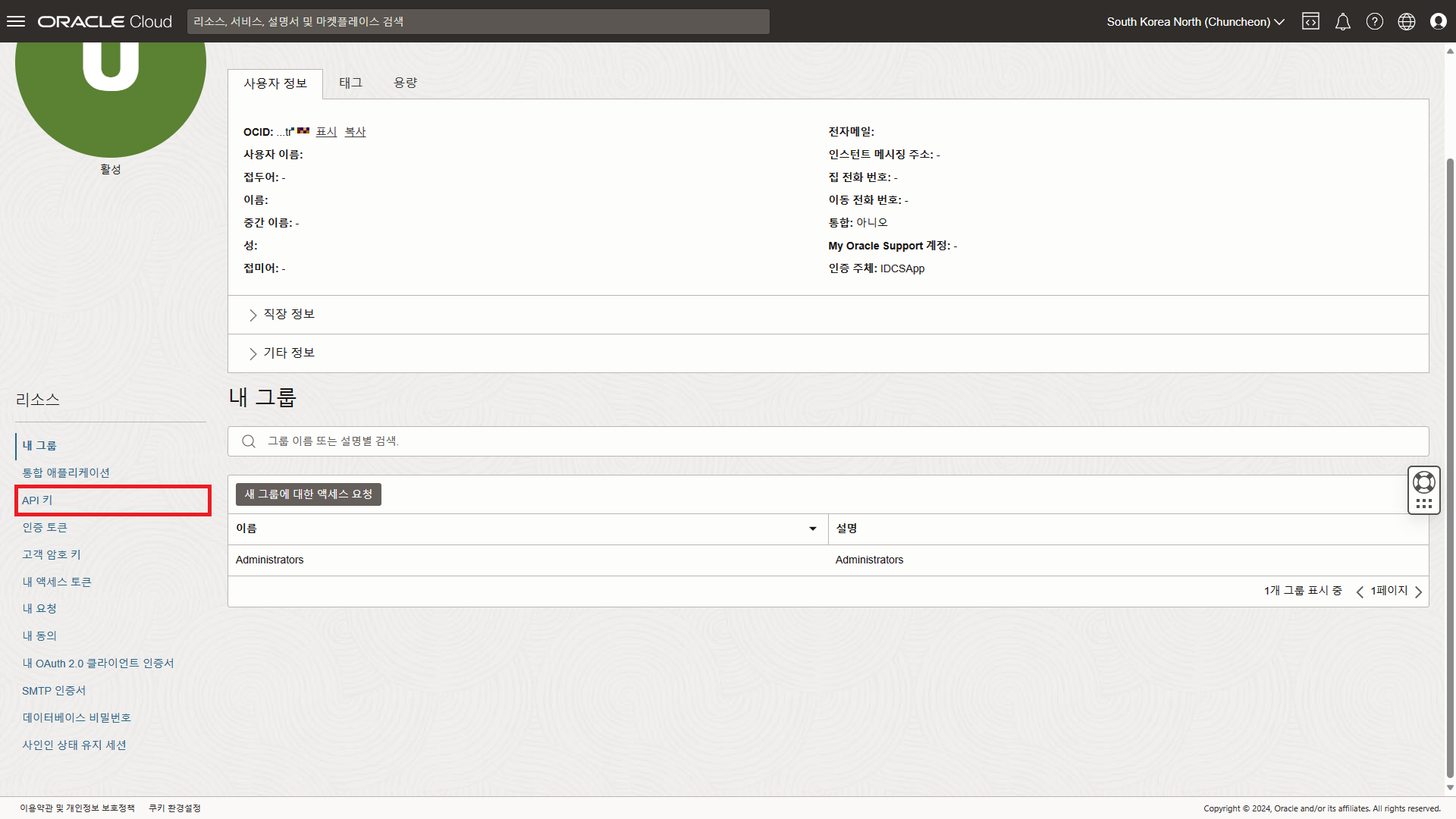Go to the next page arrow
The width and height of the screenshot is (1456, 819).
click(1418, 591)
